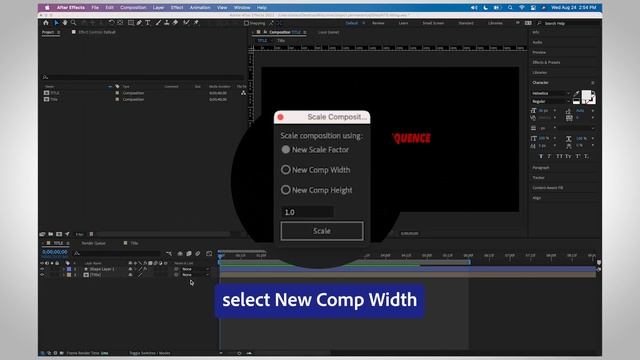The height and width of the screenshot is (360, 640).
Task: Toggle All Caps in Character panel
Action: tap(559, 156)
